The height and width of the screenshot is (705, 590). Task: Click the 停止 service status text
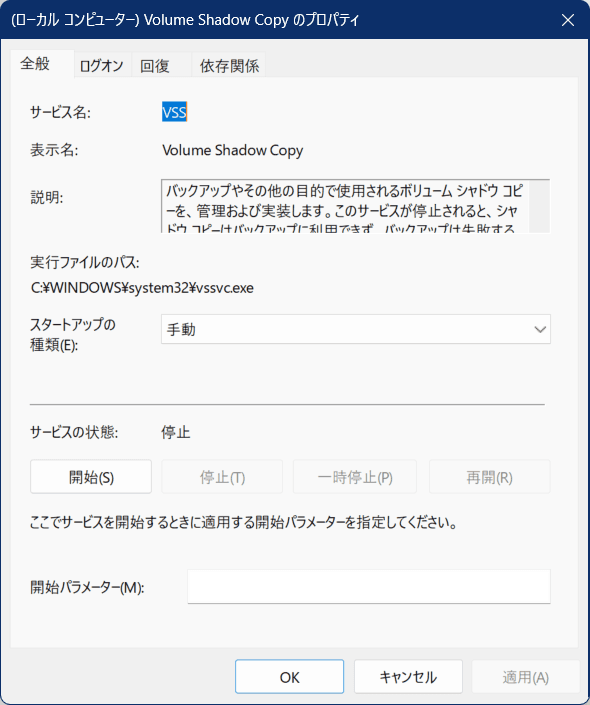[x=176, y=433]
